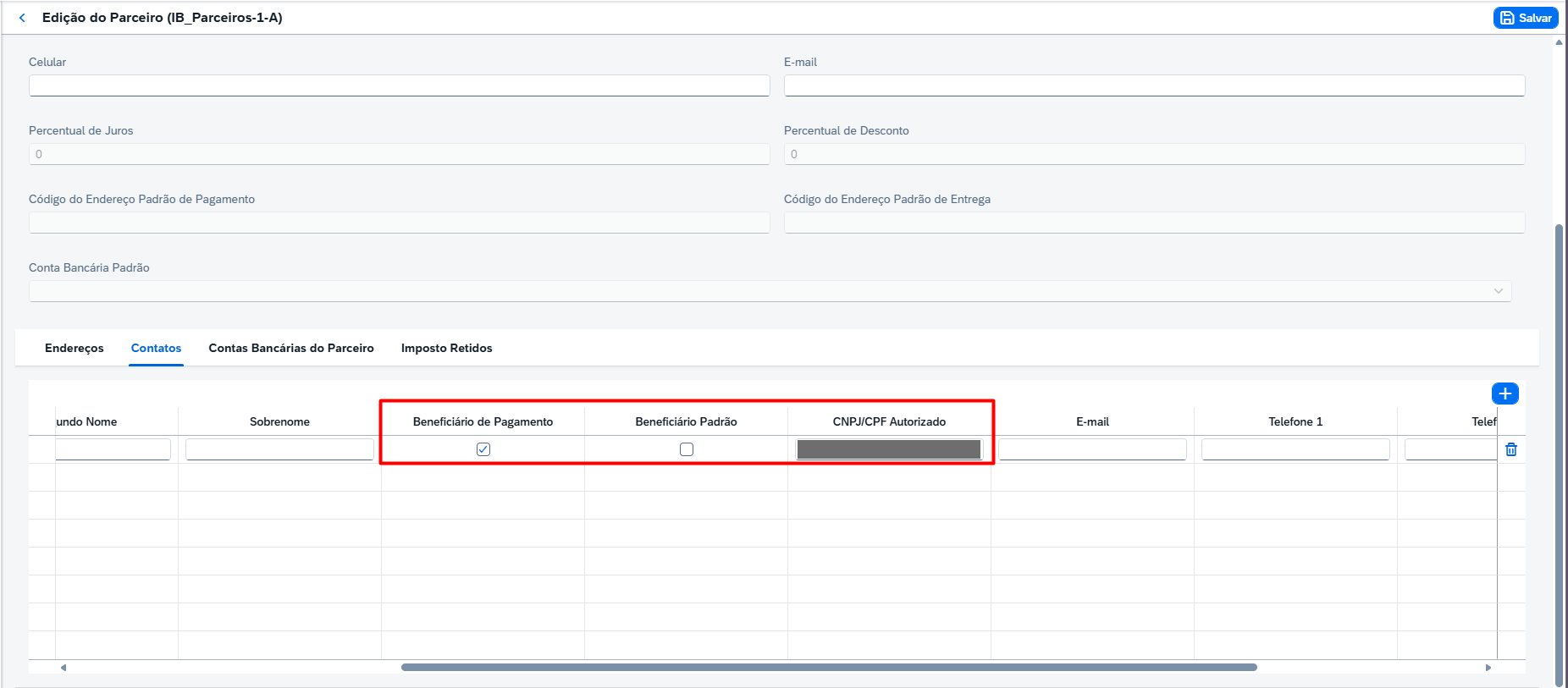Open Contas Bancárias do Parceiro tab
This screenshot has width=1568, height=688.
(291, 348)
